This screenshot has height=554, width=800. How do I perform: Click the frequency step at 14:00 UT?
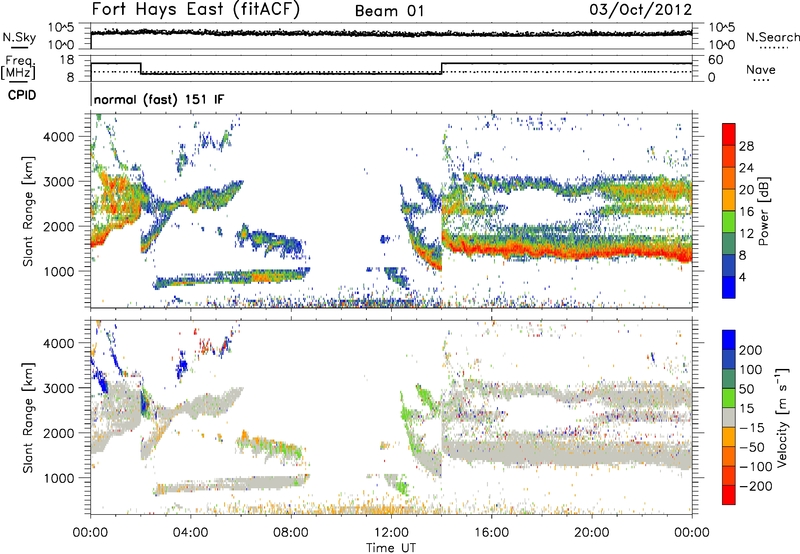442,68
